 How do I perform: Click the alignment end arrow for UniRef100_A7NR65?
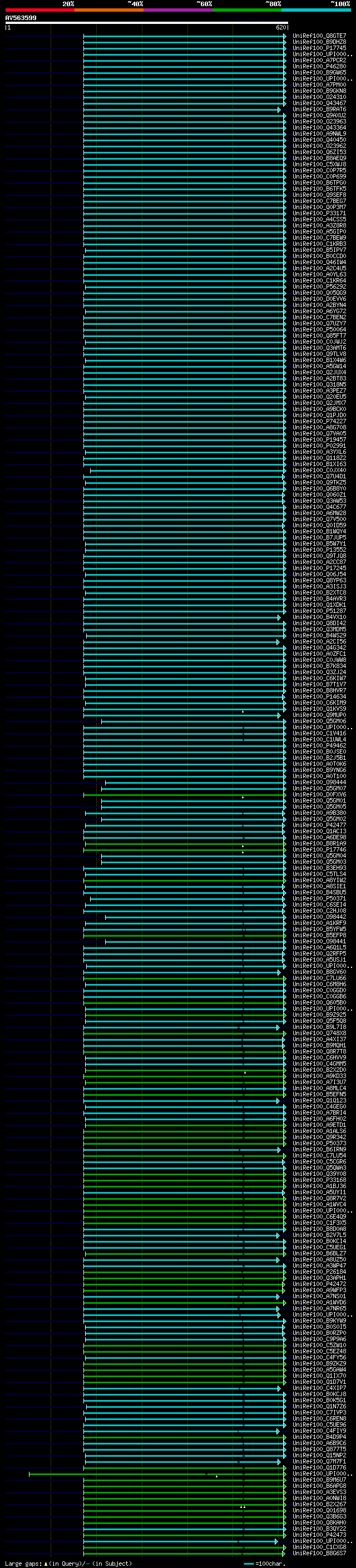coord(279,1309)
